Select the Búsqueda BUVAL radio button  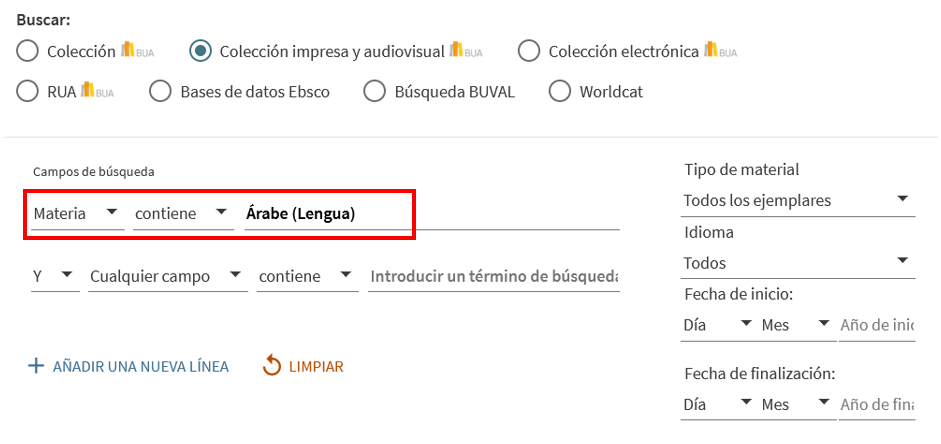pyautogui.click(x=374, y=92)
